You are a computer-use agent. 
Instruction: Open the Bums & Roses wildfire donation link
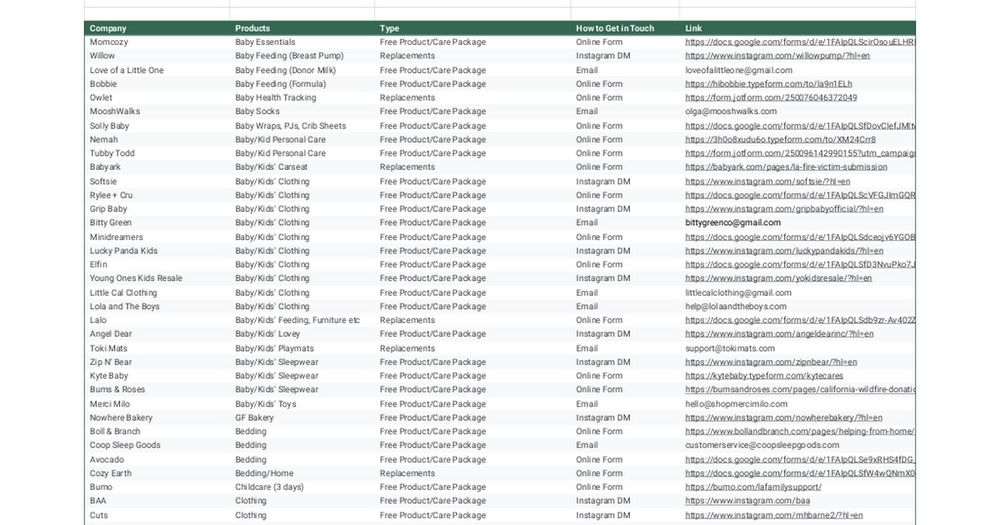[x=800, y=390]
